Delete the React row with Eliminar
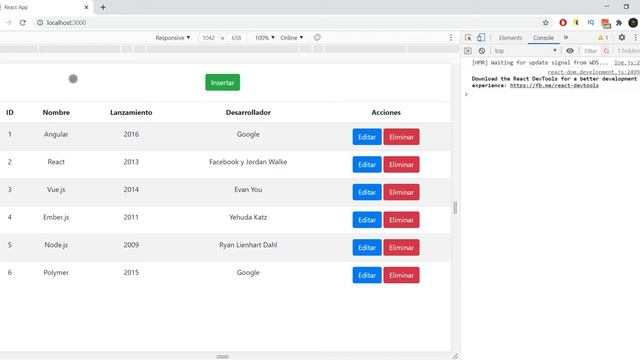Screen dimensions: 640x360 pyautogui.click(x=401, y=164)
